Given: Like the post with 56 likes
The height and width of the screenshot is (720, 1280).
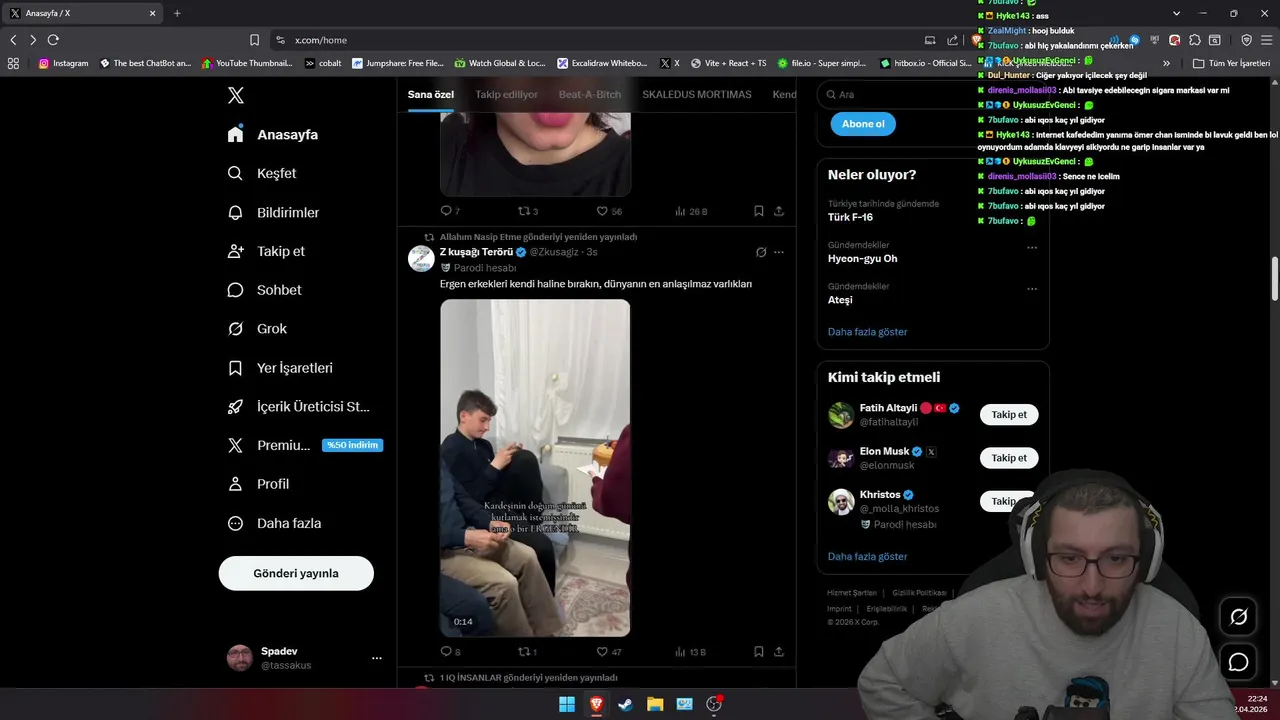Looking at the screenshot, I should [x=609, y=211].
